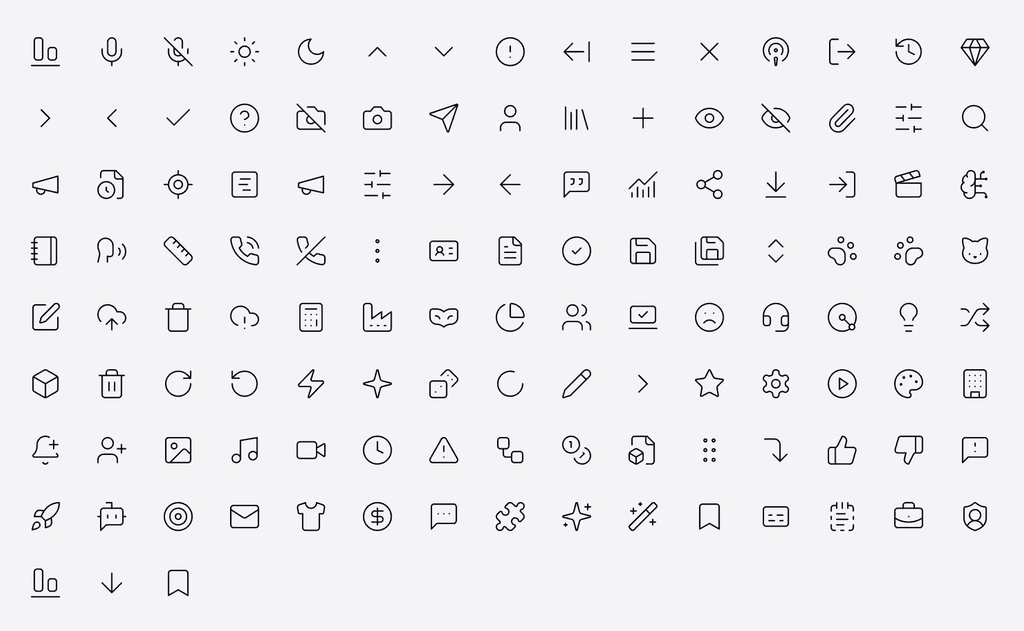Click the open eye visibility icon

709,118
